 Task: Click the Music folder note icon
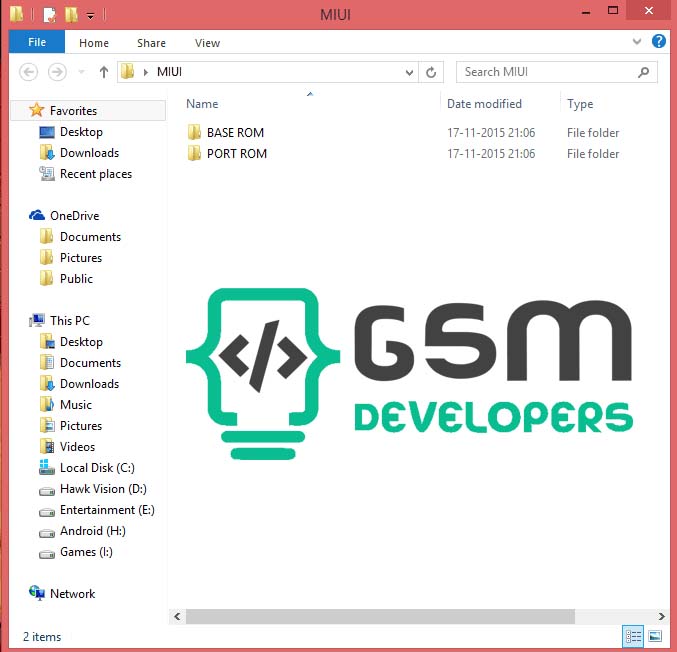pos(47,405)
